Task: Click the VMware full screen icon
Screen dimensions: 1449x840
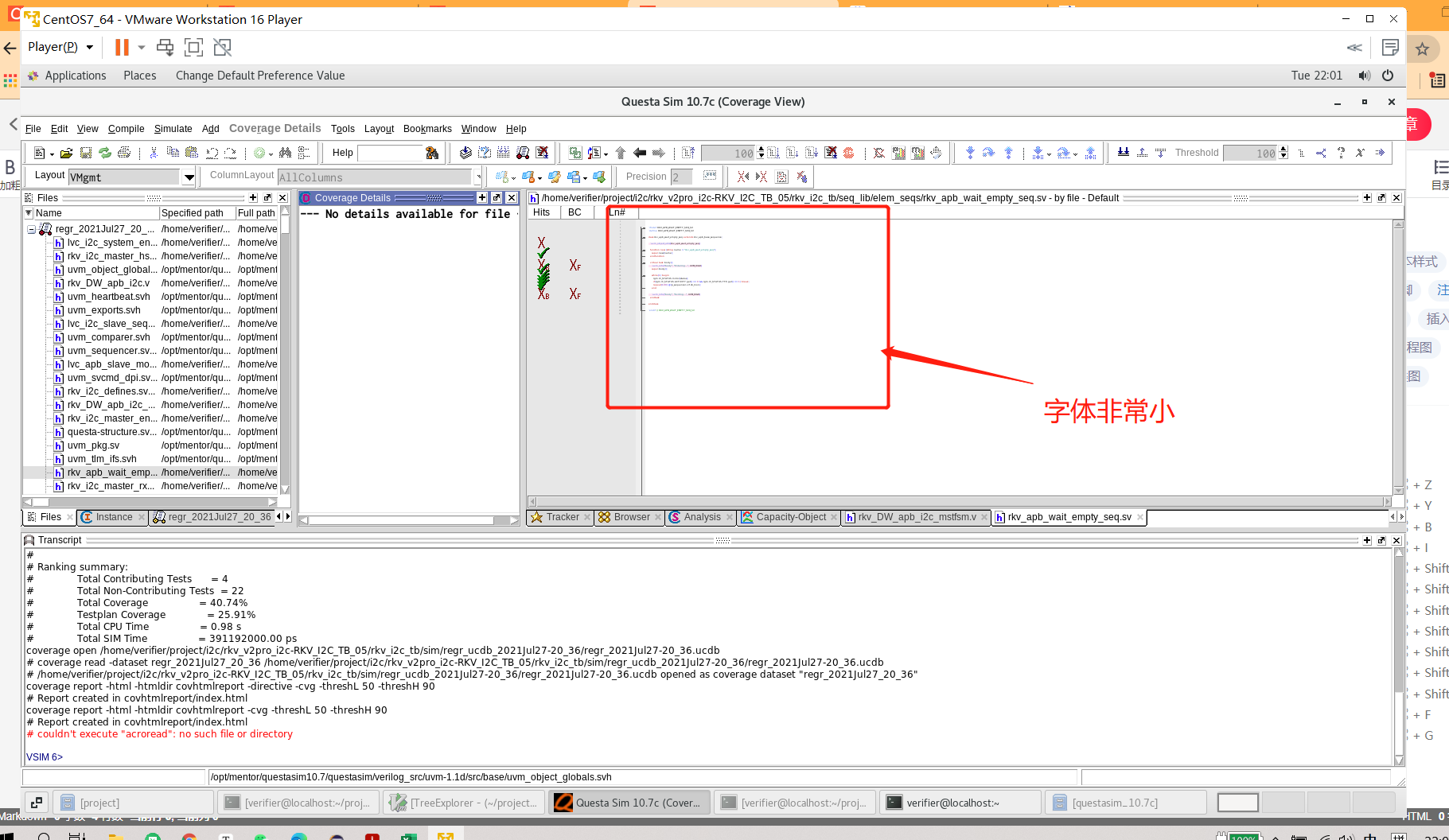Action: (x=193, y=47)
